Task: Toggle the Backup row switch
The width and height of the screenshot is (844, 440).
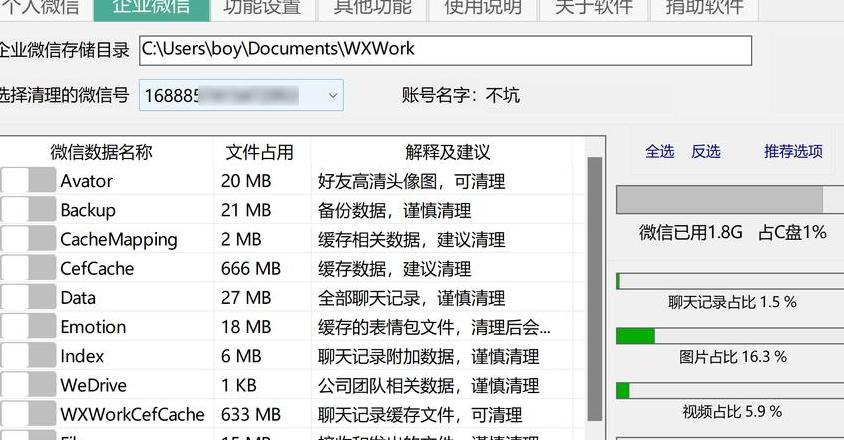Action: [x=28, y=209]
